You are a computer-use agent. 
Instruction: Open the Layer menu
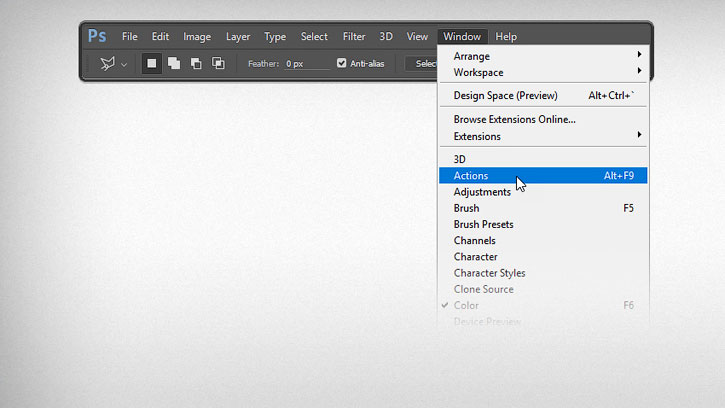pos(238,37)
